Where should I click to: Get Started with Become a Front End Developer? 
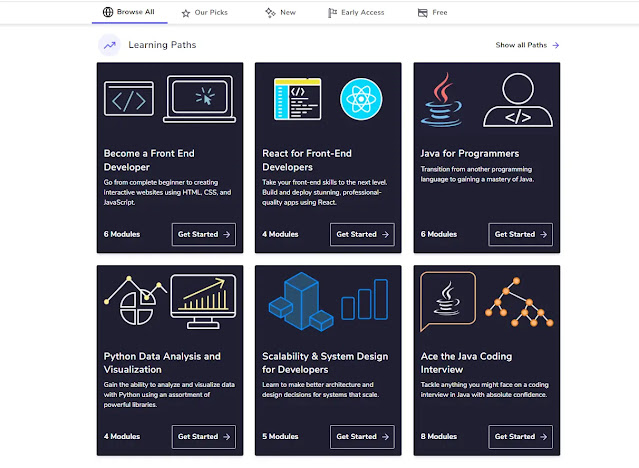click(204, 234)
